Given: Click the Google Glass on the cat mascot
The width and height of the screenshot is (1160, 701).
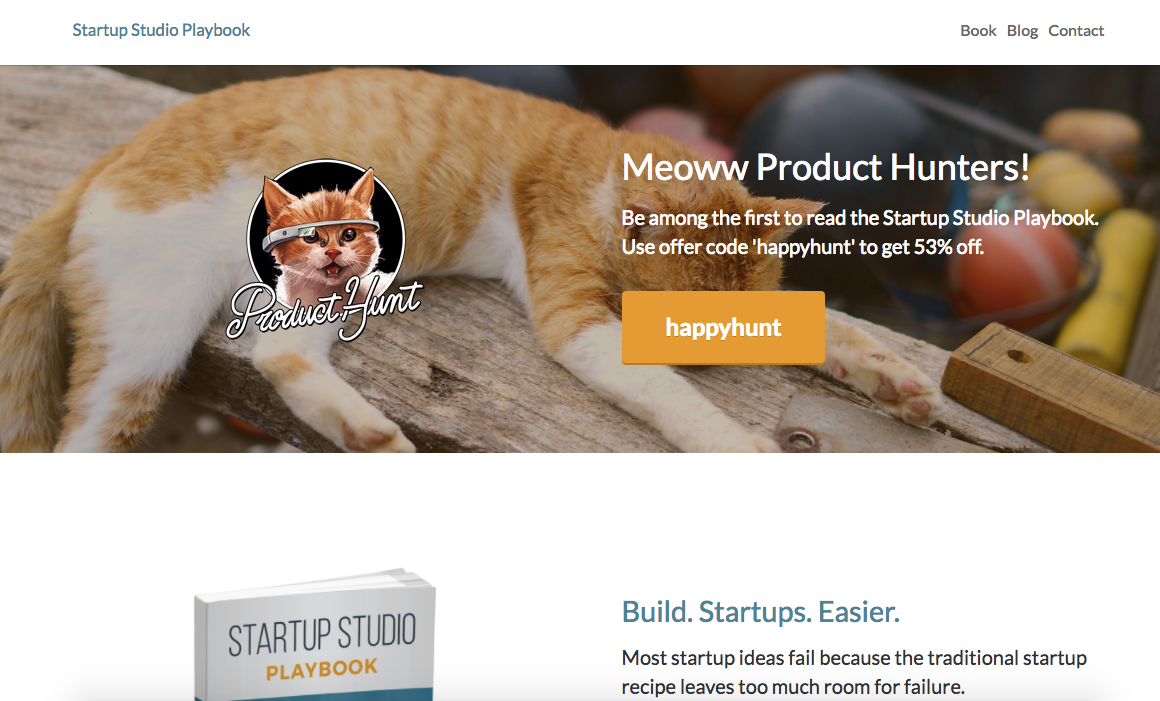Looking at the screenshot, I should click(x=321, y=233).
